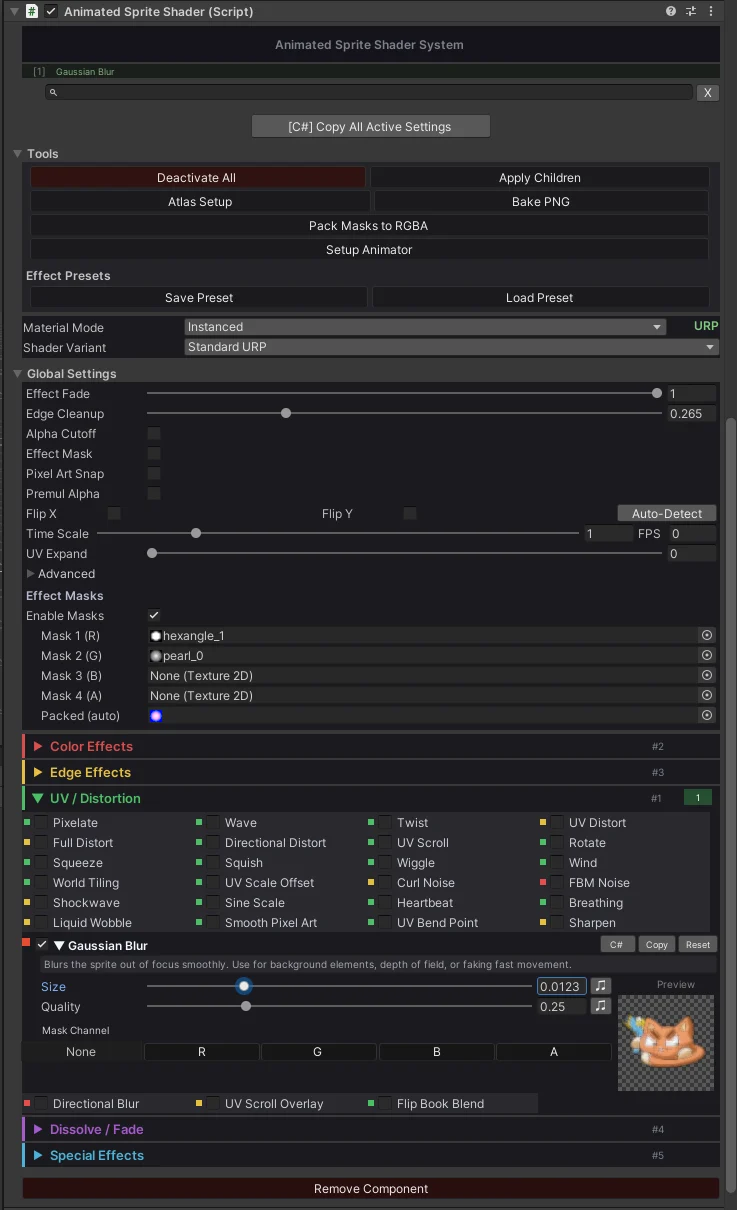Click the Time Scale slider handle
Viewport: 737px width, 1210px height.
click(196, 533)
